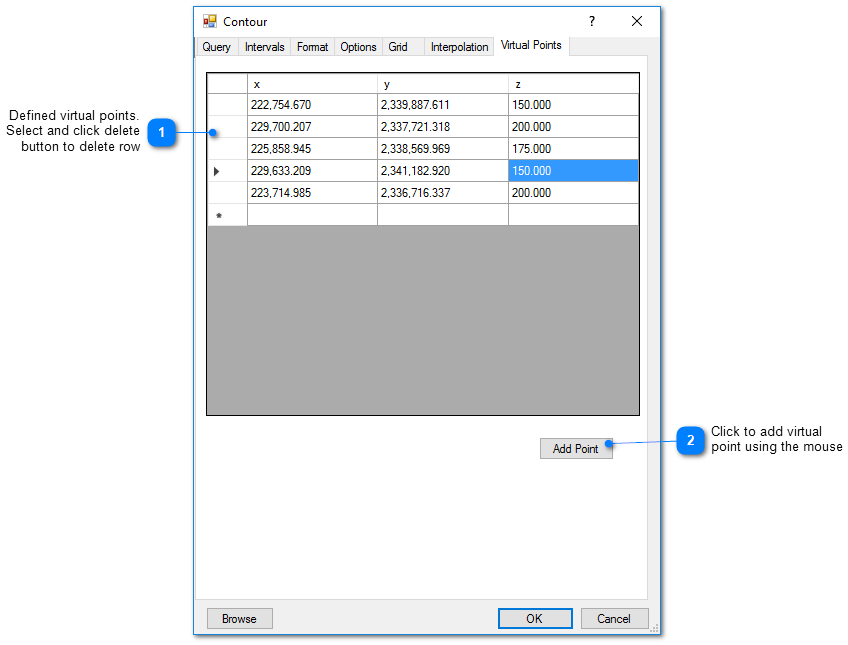Confirm settings with OK

coord(535,618)
